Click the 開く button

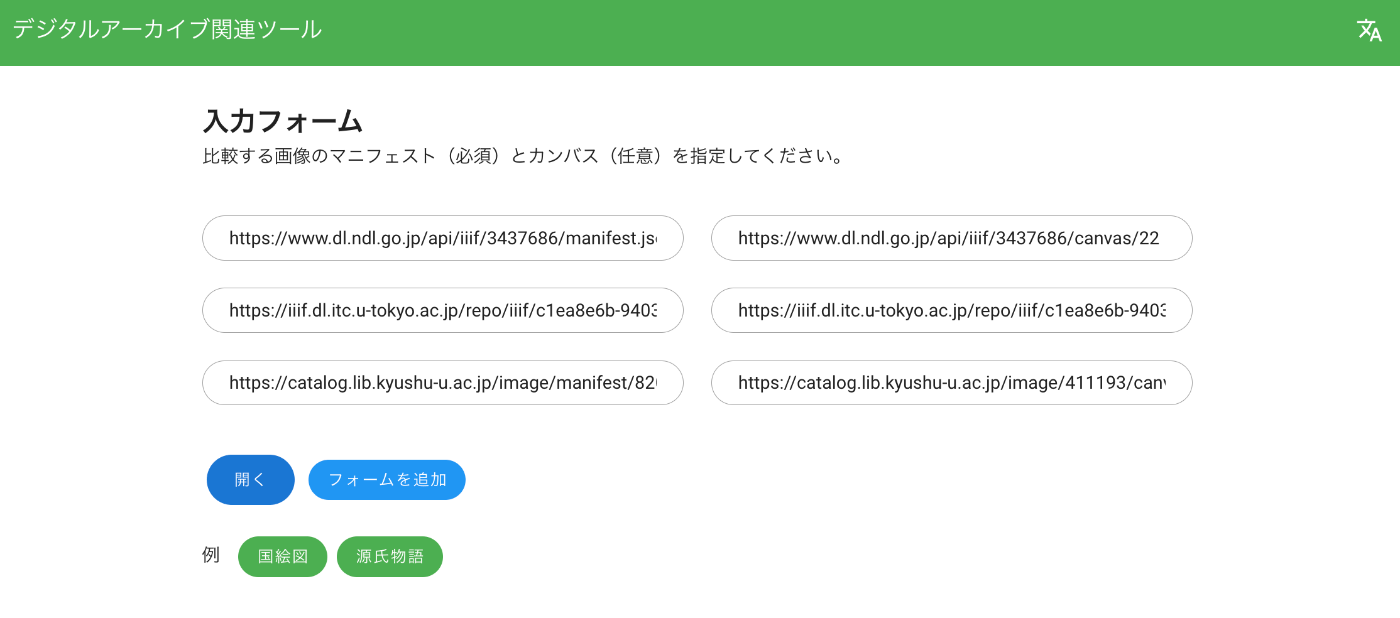[251, 480]
